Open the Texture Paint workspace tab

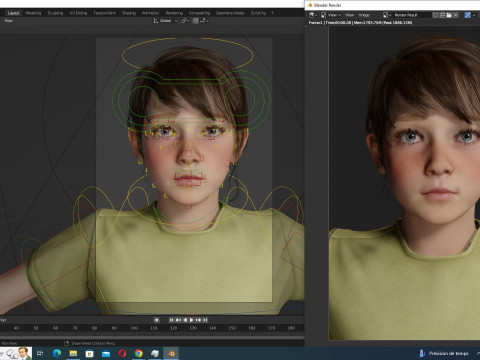point(104,13)
